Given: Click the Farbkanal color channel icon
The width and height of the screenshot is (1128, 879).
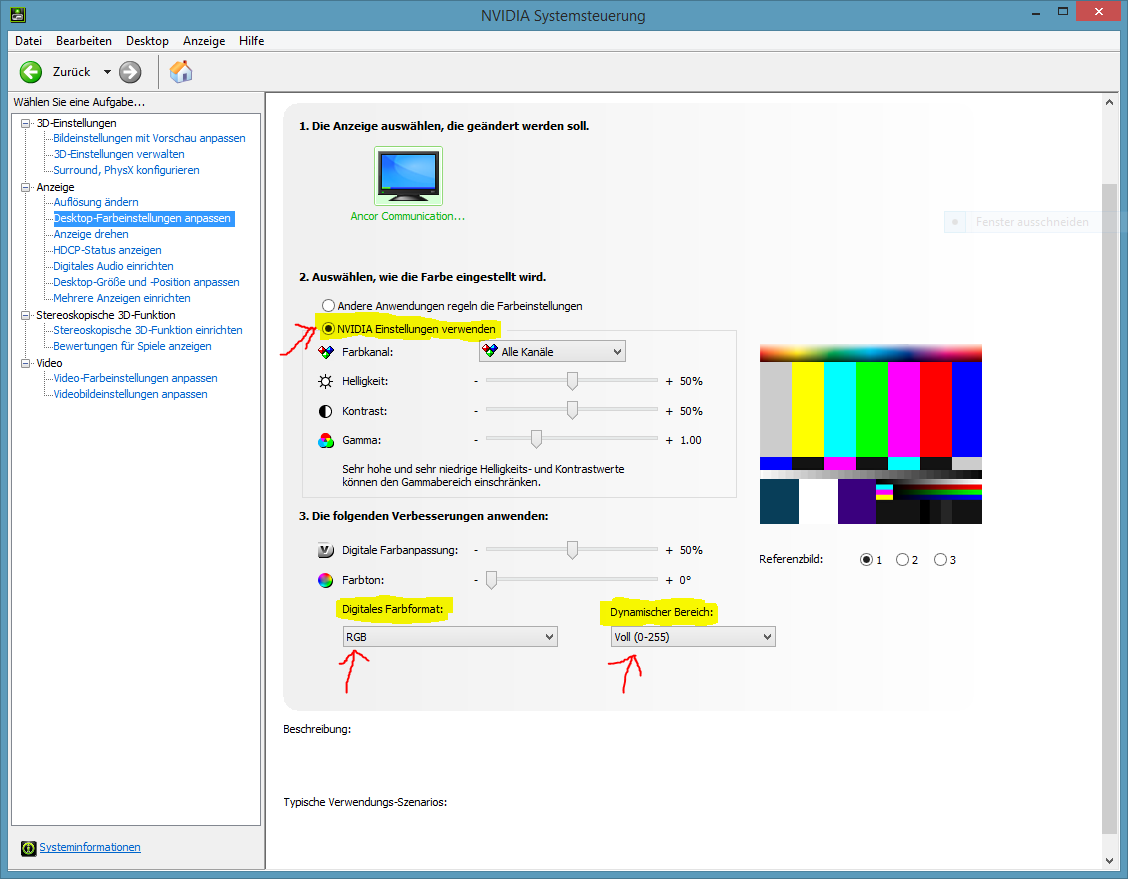Looking at the screenshot, I should [326, 352].
